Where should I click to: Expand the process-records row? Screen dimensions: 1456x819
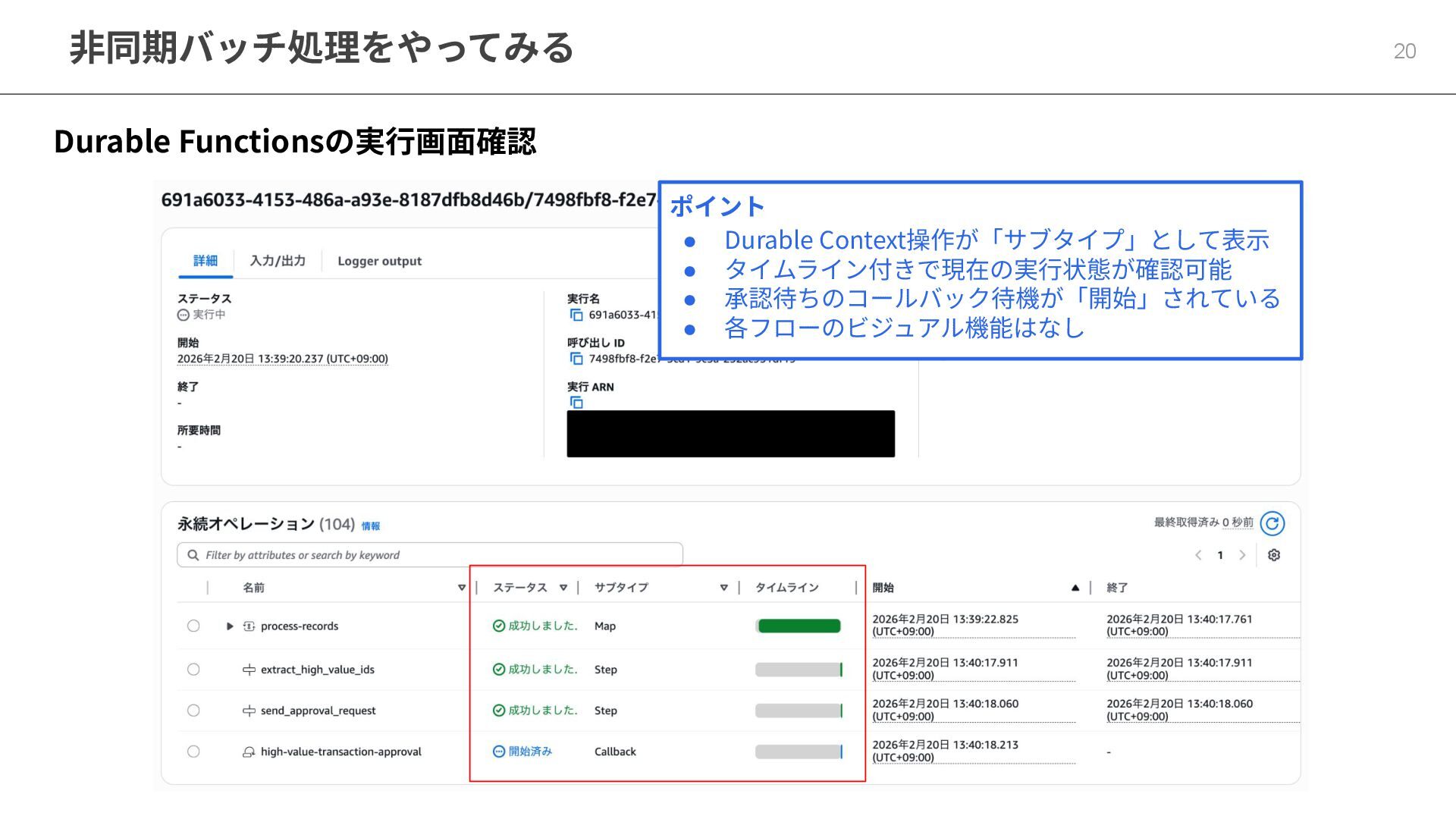click(x=229, y=626)
